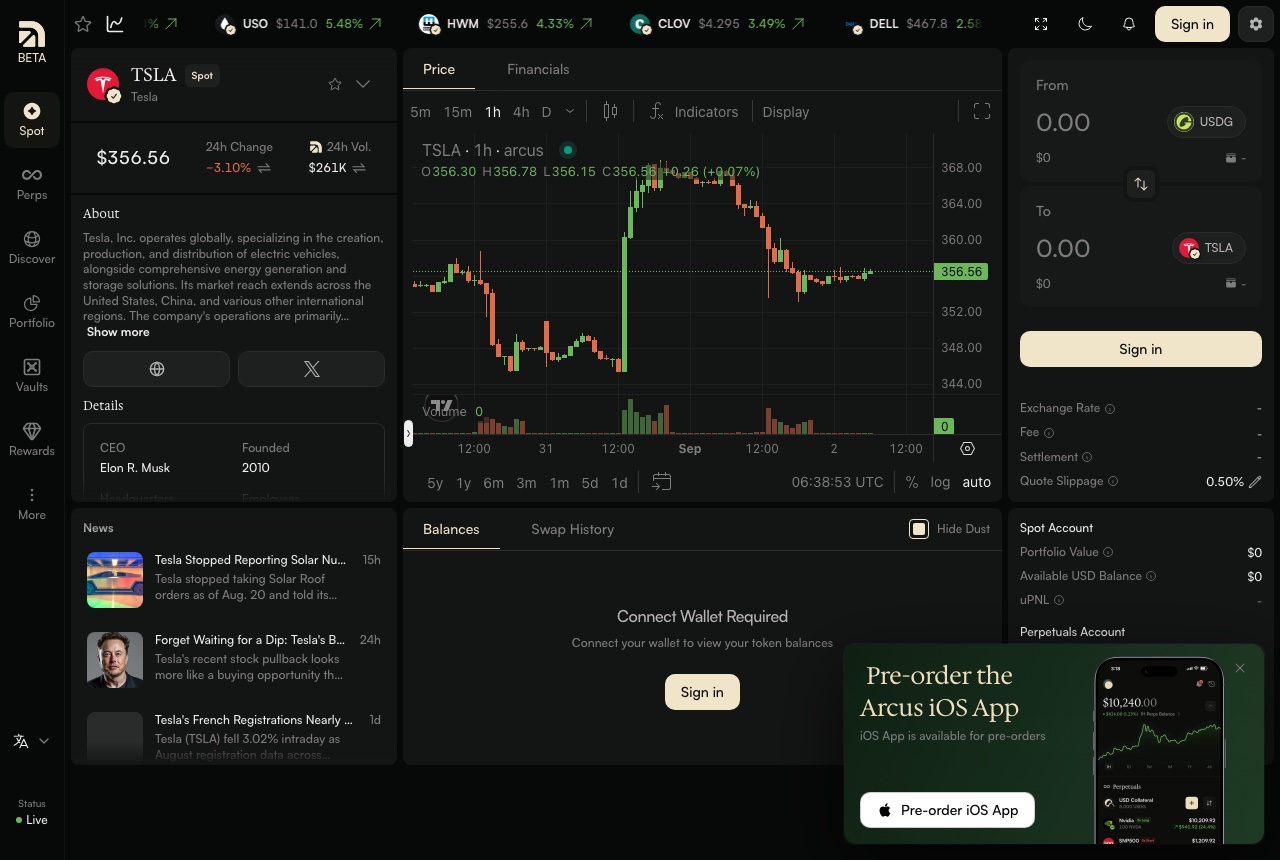This screenshot has height=860, width=1280.
Task: Open chart date range calendar
Action: 661,482
